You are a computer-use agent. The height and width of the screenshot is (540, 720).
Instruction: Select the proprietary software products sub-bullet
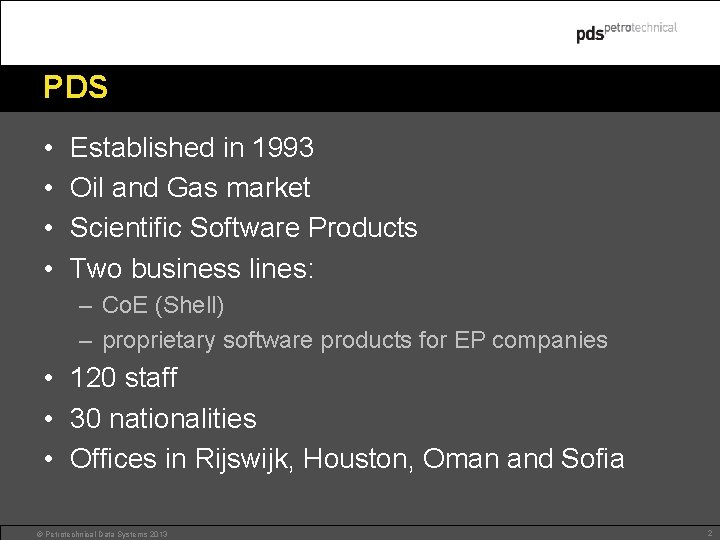coord(354,340)
